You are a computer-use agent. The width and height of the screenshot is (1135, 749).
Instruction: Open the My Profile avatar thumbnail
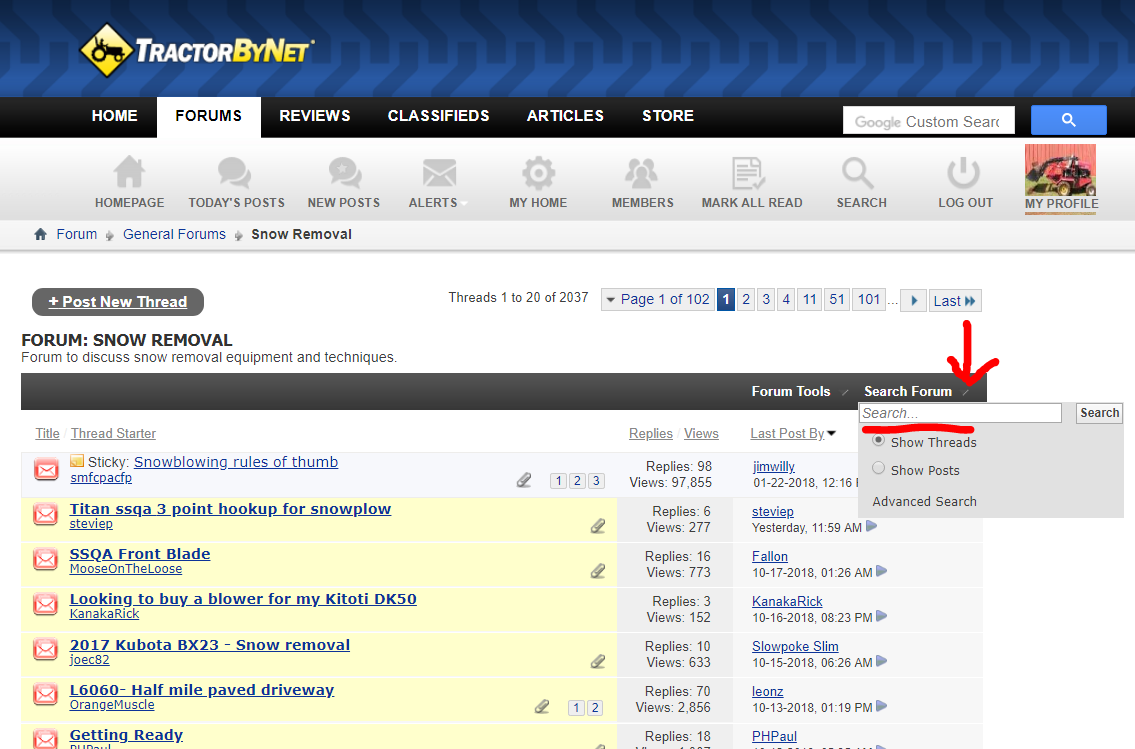click(1060, 170)
